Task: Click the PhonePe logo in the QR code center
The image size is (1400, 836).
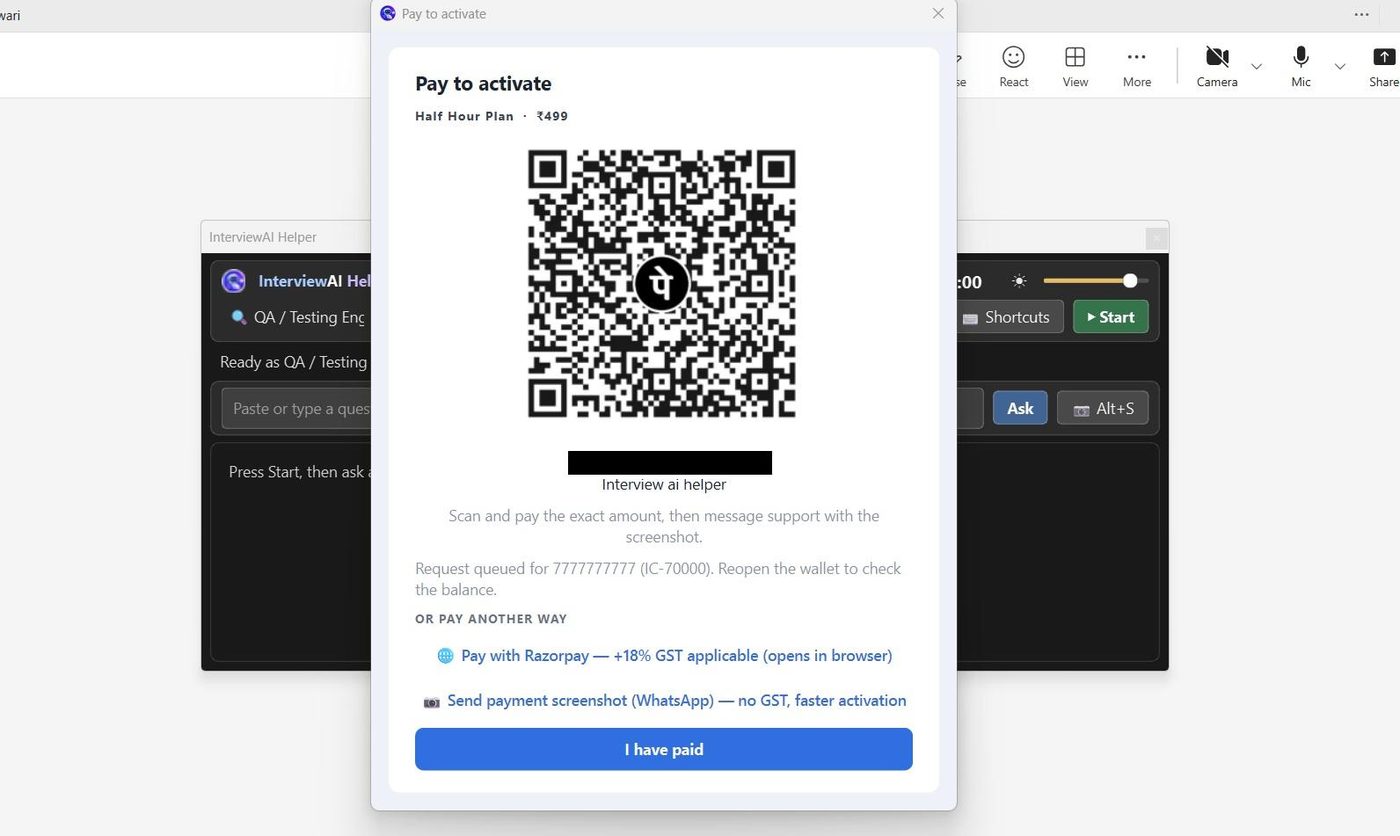Action: tap(661, 284)
